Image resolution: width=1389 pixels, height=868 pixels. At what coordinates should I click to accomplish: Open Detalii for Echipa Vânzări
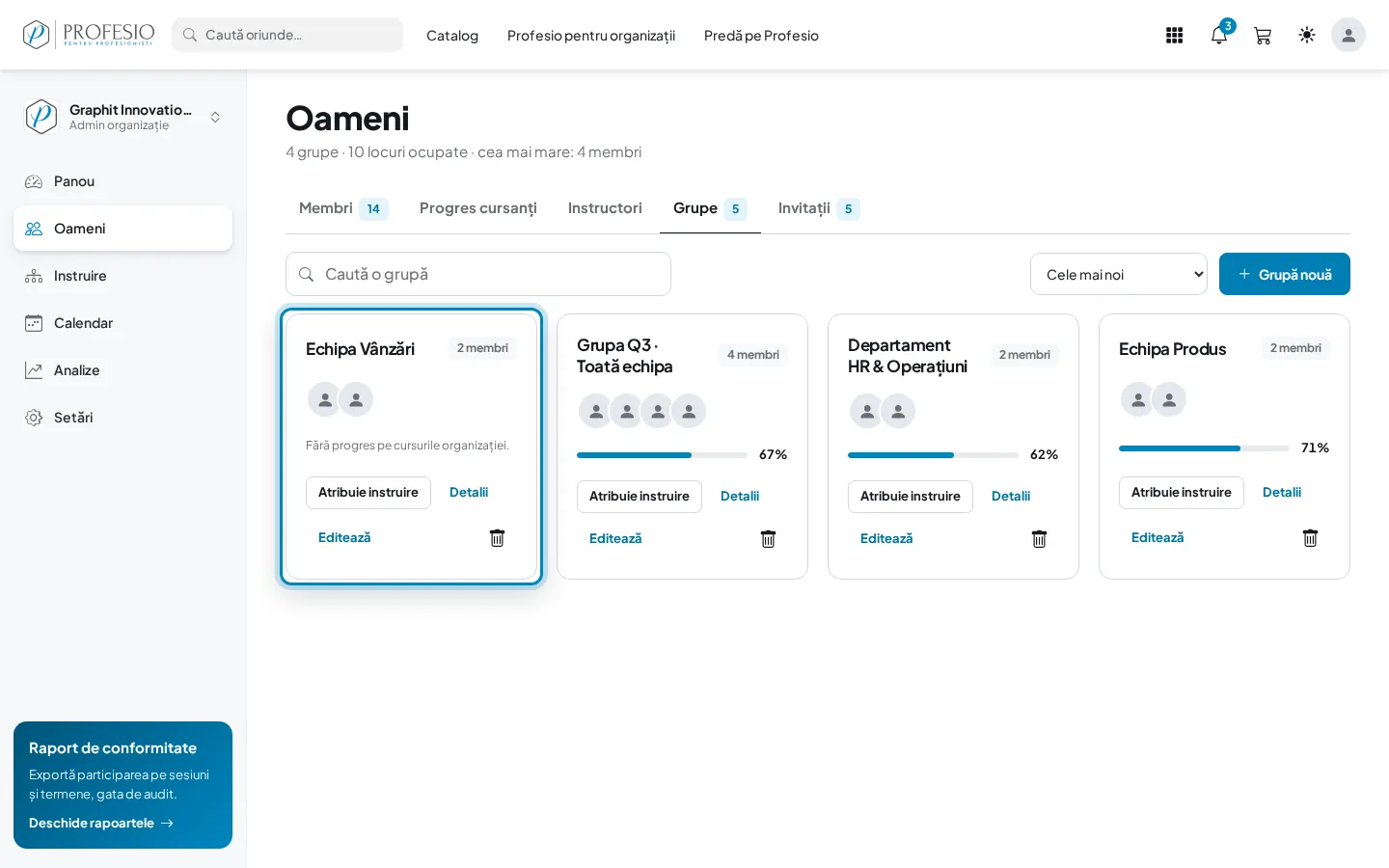pyautogui.click(x=469, y=493)
